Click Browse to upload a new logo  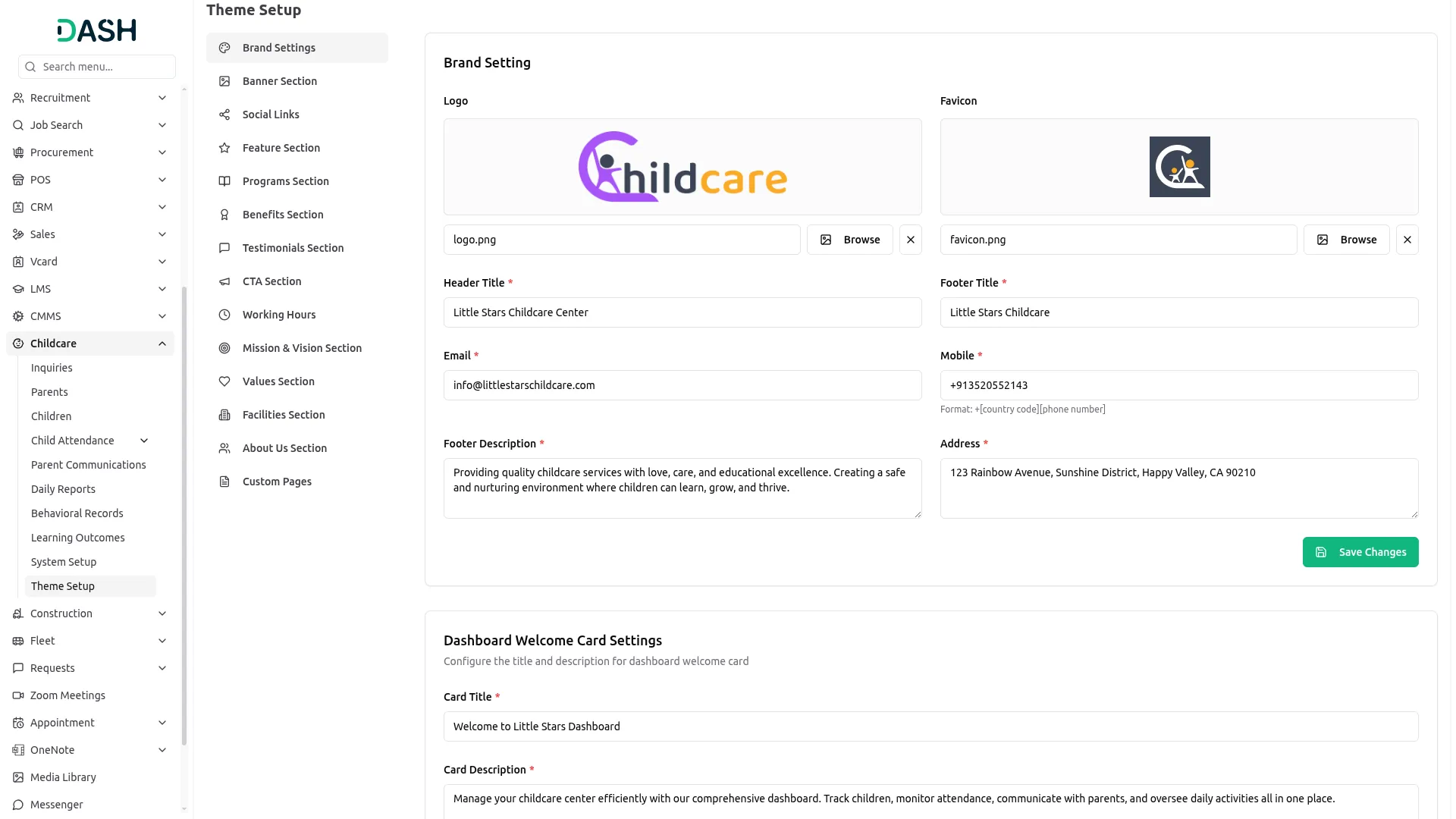(849, 239)
